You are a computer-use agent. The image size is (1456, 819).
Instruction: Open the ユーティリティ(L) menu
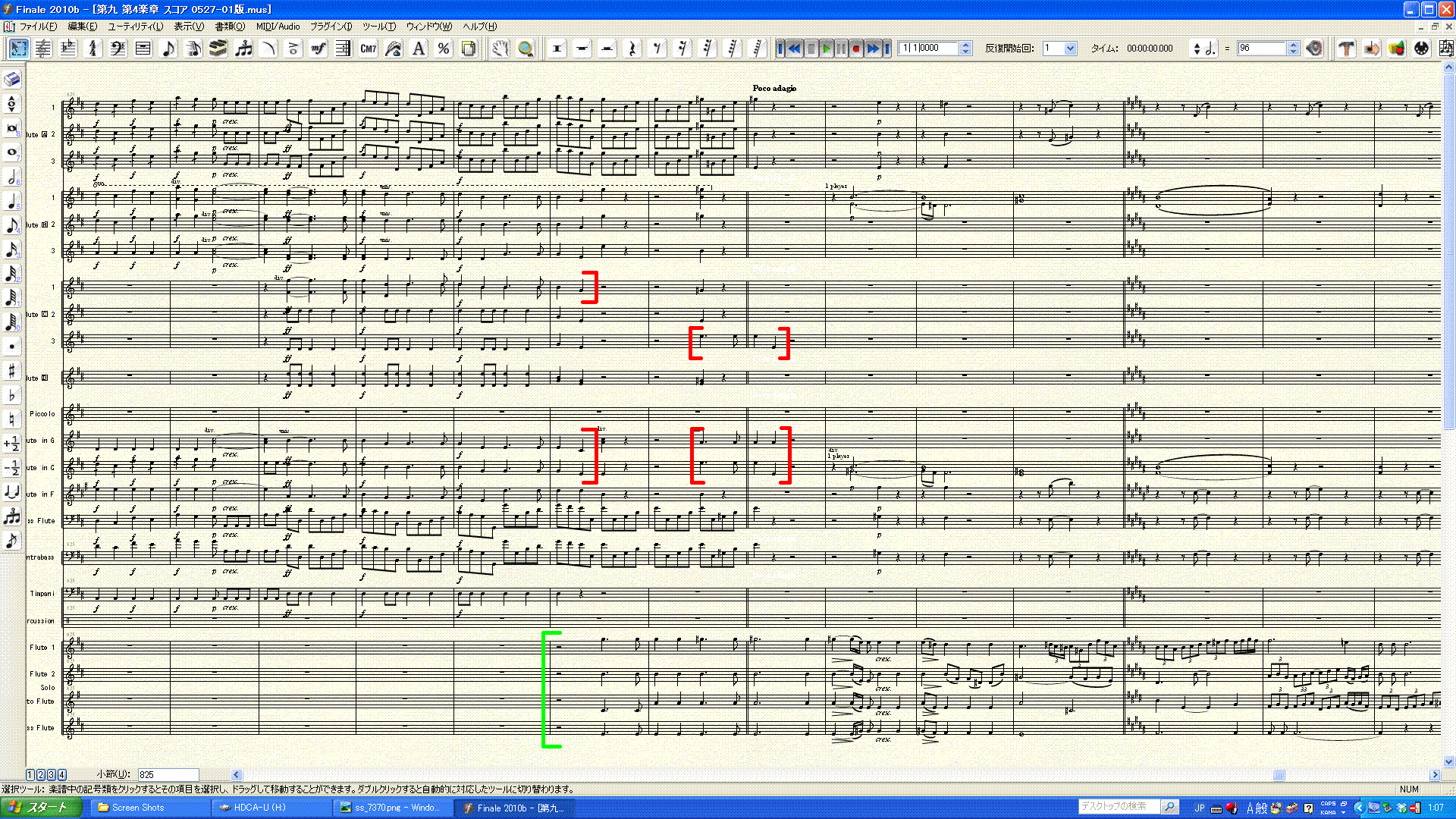tap(135, 27)
